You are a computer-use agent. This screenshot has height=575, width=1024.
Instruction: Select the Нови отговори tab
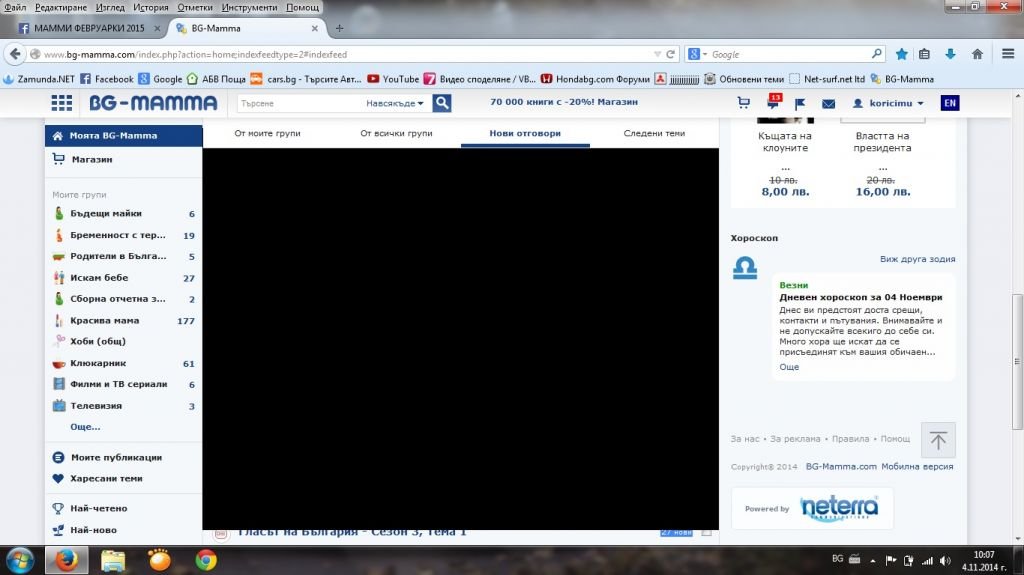pos(525,133)
